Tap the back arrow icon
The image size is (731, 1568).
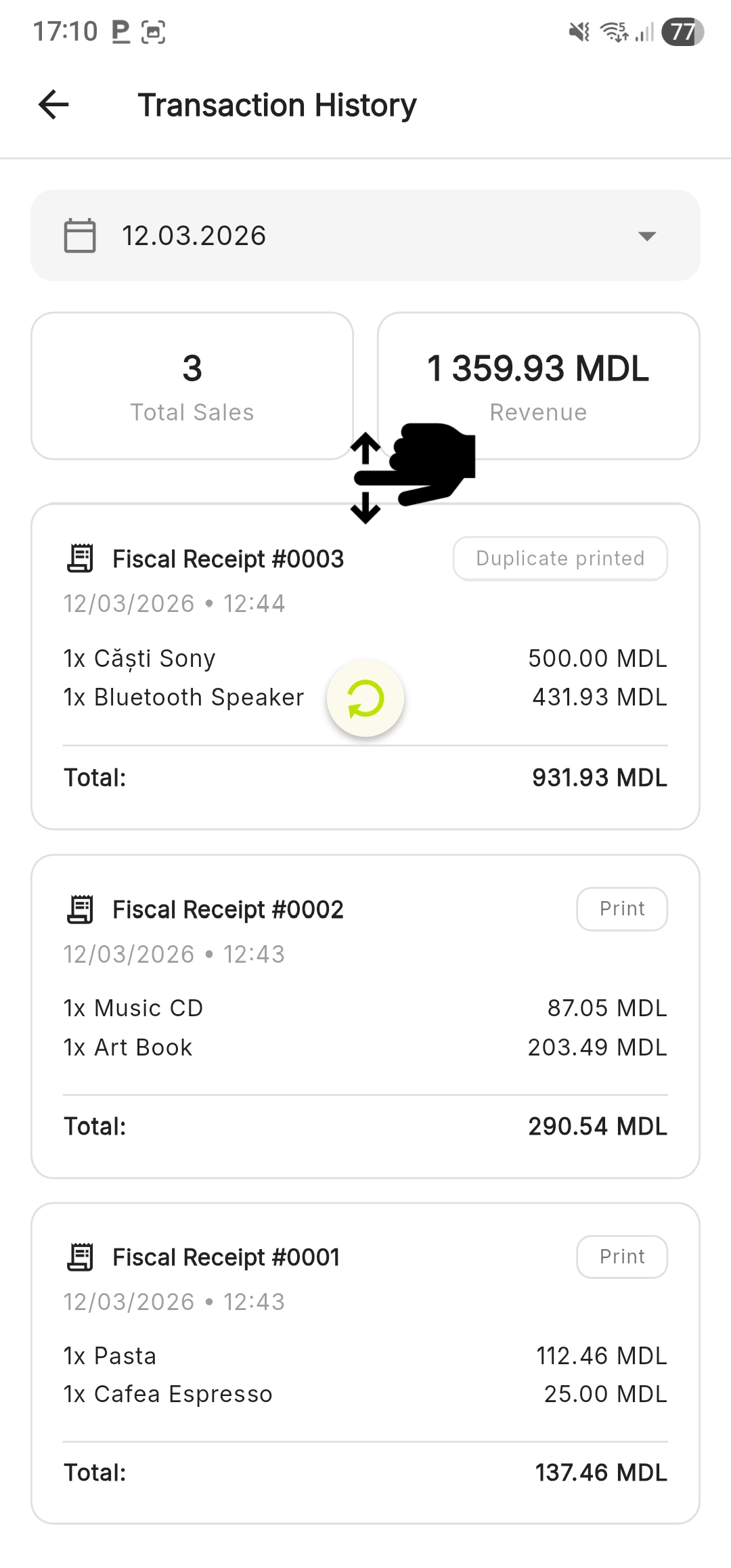[x=54, y=105]
